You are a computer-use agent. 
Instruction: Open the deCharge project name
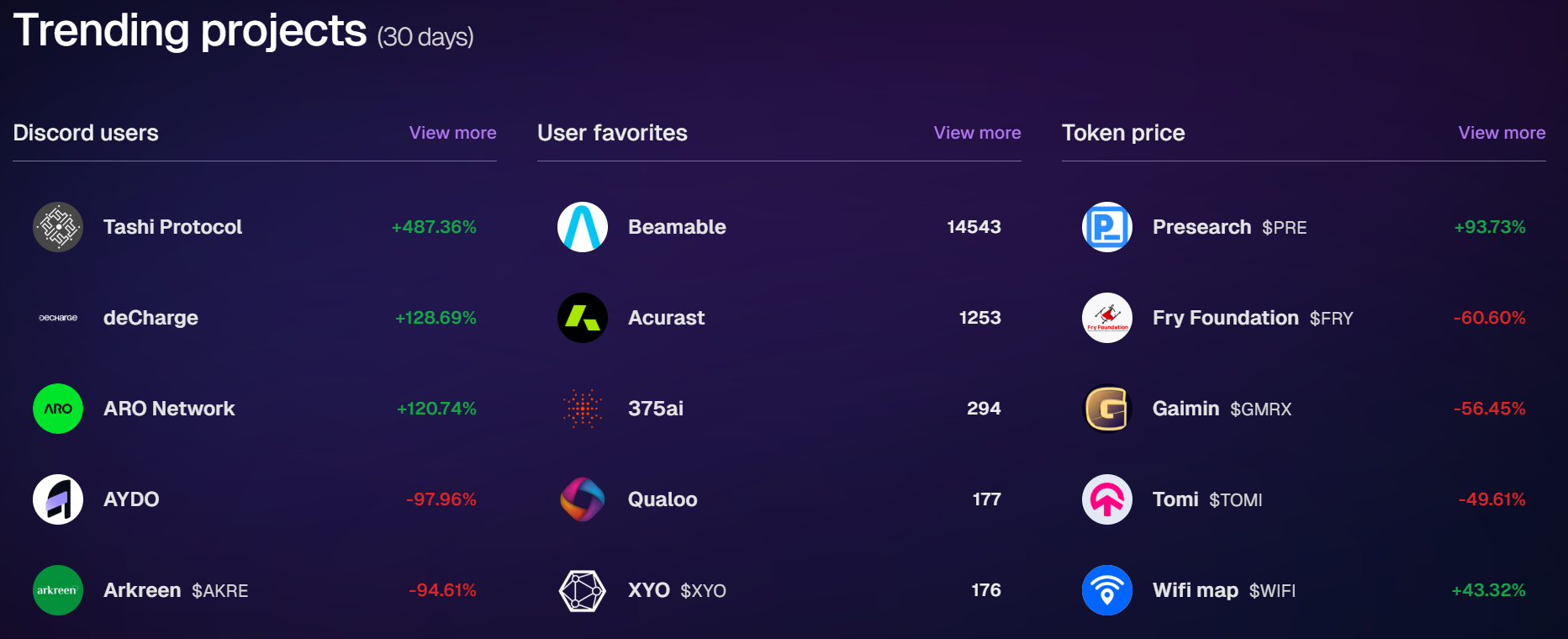150,318
